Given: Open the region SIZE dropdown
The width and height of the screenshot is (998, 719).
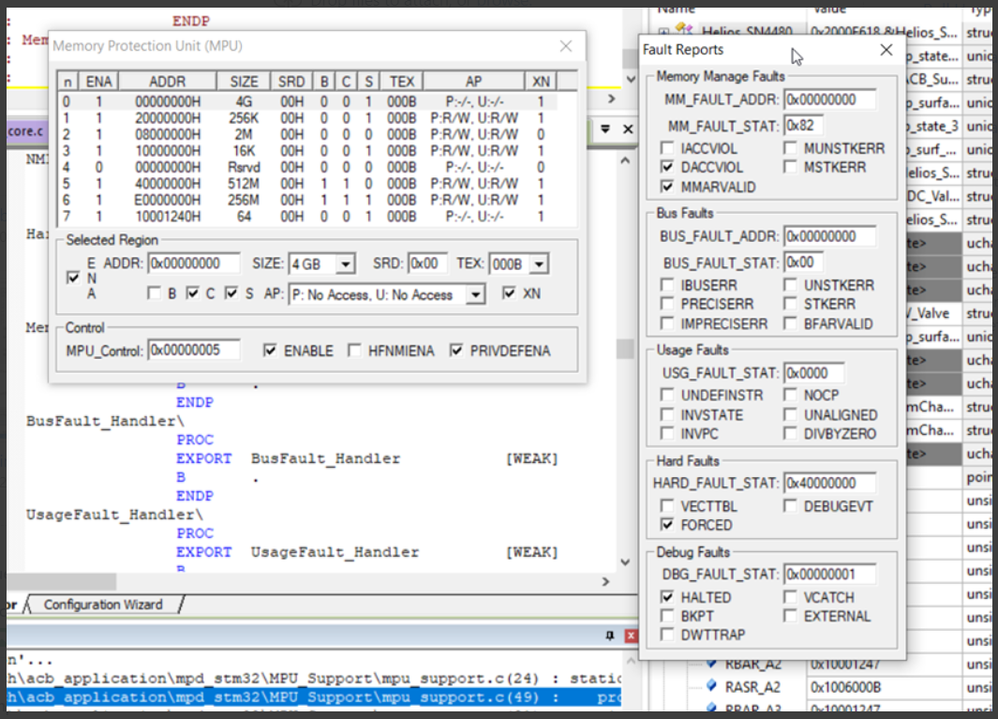Looking at the screenshot, I should (346, 264).
